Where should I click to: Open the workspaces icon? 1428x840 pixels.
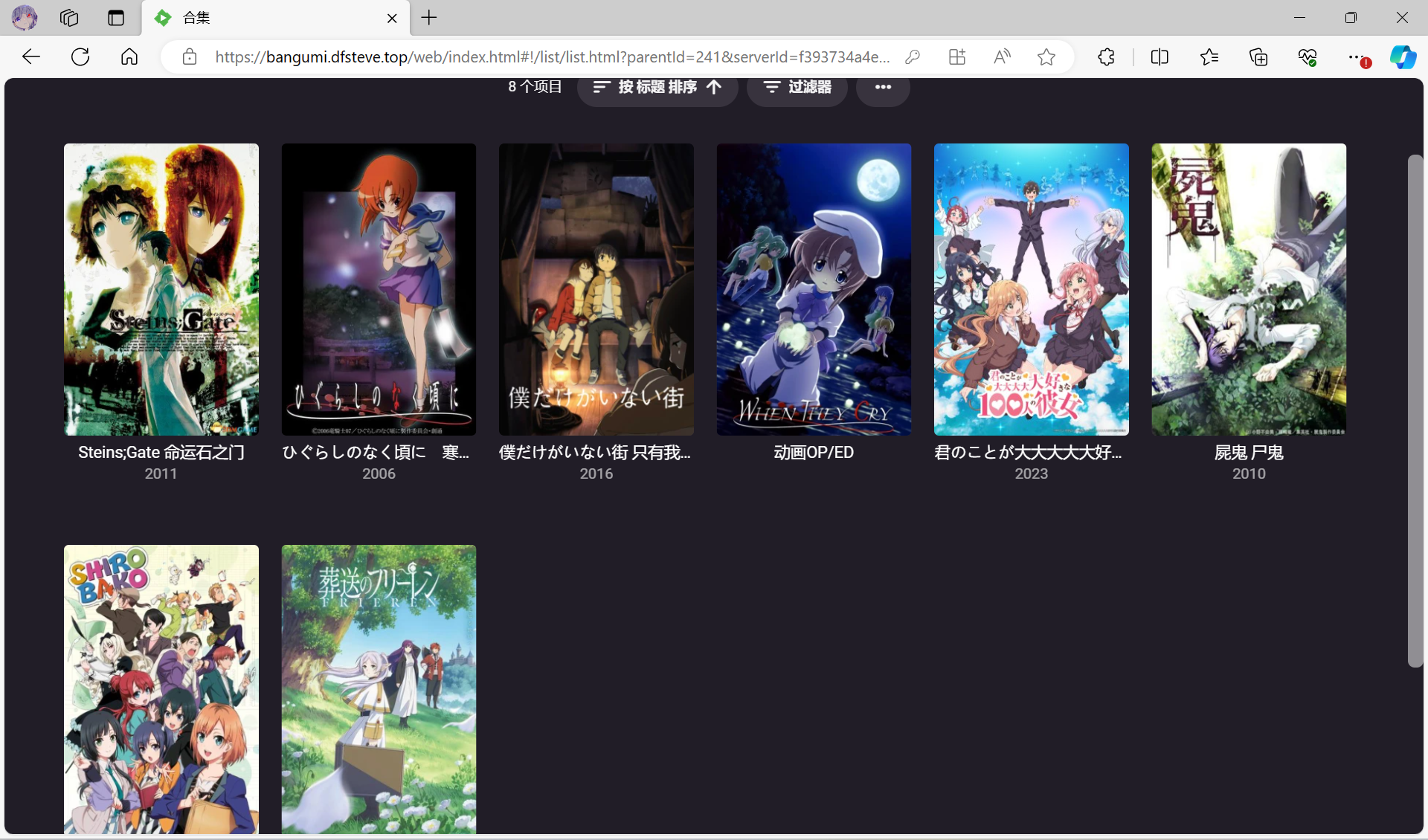point(69,18)
